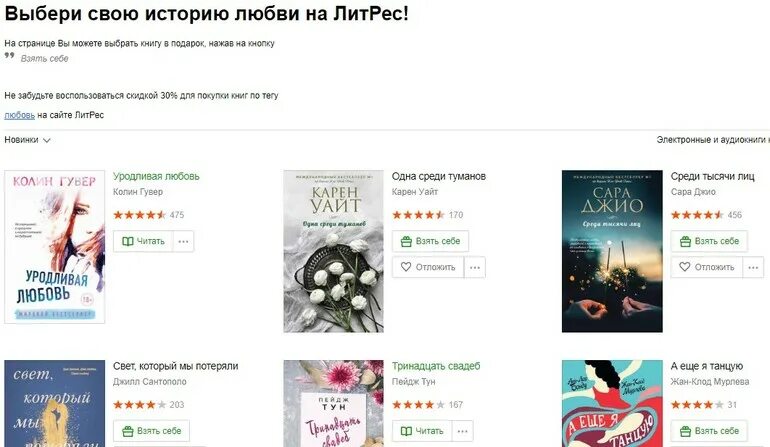Open three-dots menu for Одна среди туманов
Image resolution: width=770 pixels, height=447 pixels.
(x=475, y=267)
